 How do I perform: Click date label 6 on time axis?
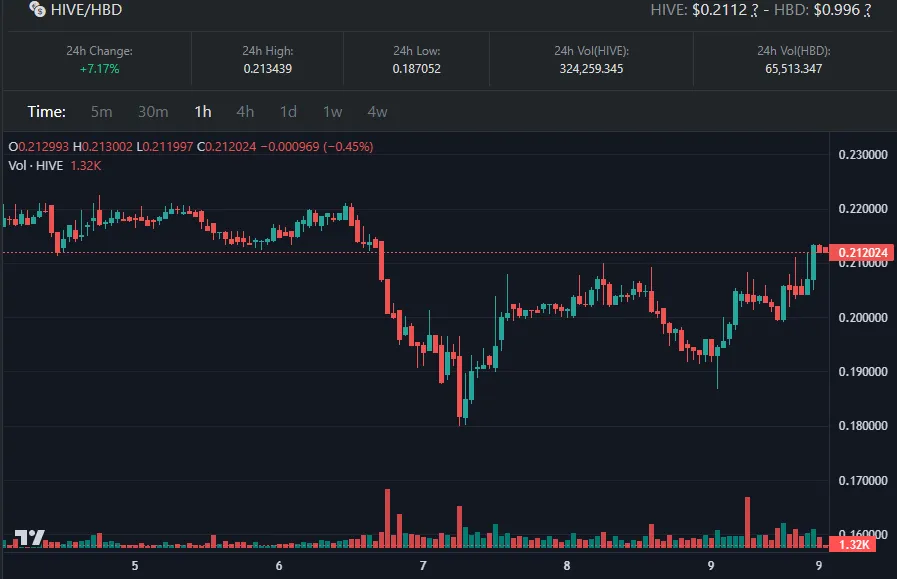(279, 566)
